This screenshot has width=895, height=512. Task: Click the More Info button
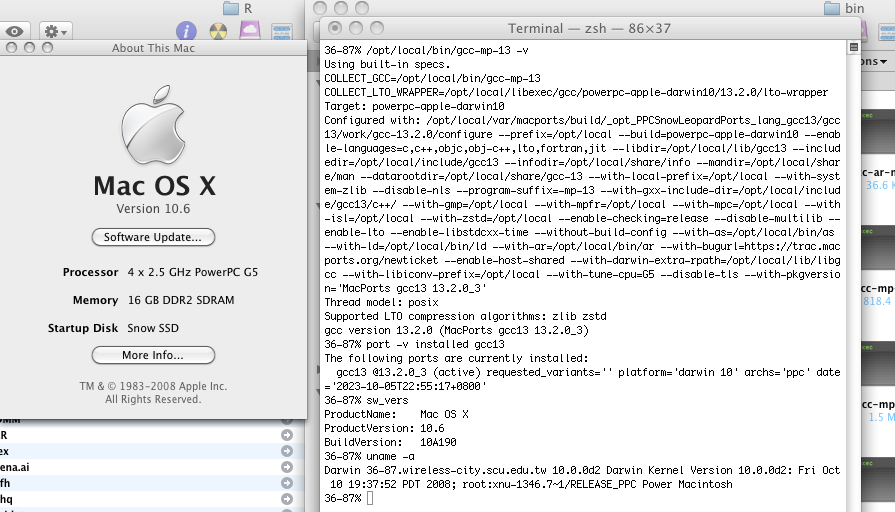153,355
